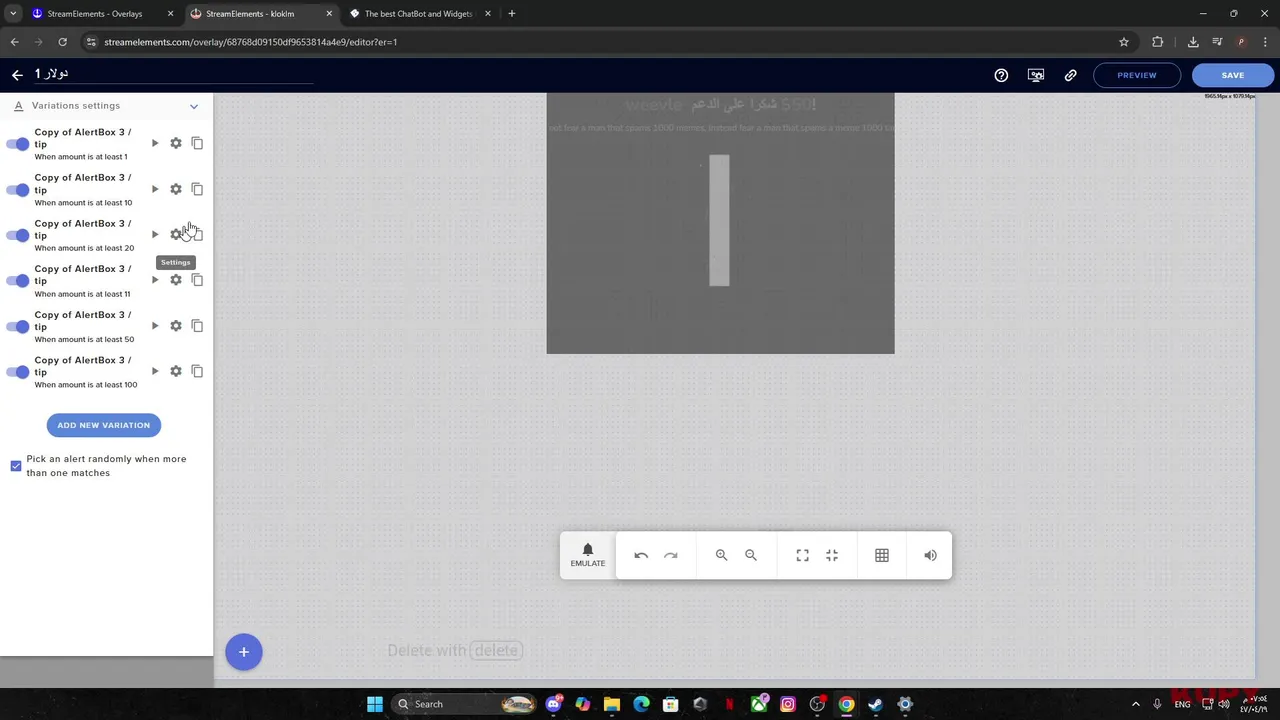The image size is (1280, 720).
Task: Open settings for the 'at least 1' variation
Action: point(176,143)
